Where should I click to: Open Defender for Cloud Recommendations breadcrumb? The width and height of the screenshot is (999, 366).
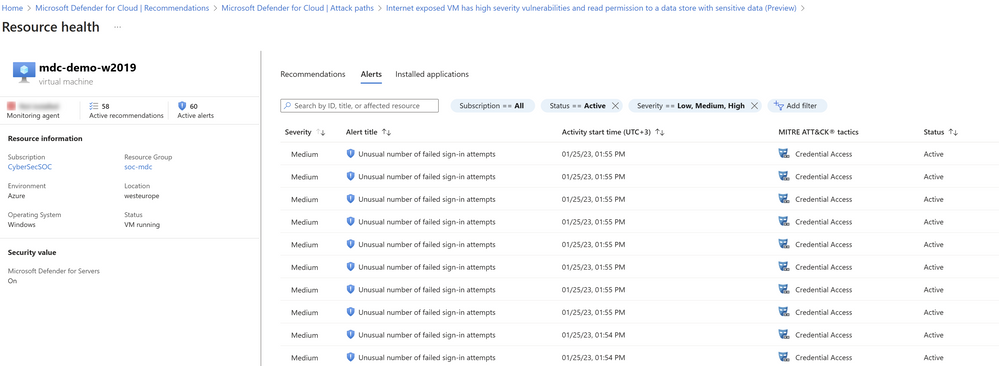tap(122, 8)
